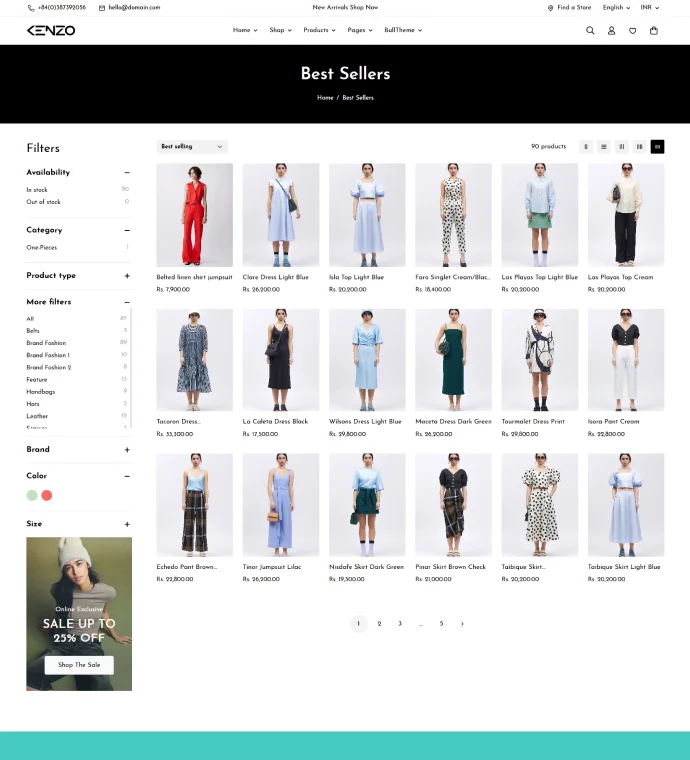690x760 pixels.
Task: Open the shopping bag icon
Action: [x=654, y=31]
